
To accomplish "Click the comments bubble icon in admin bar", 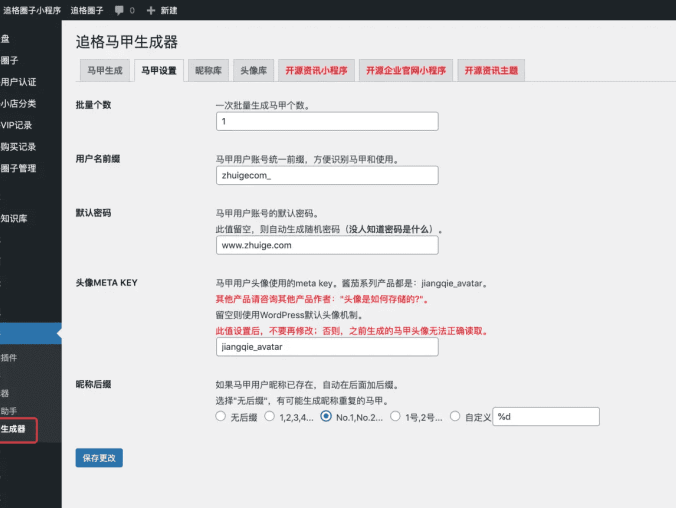I will [x=119, y=10].
